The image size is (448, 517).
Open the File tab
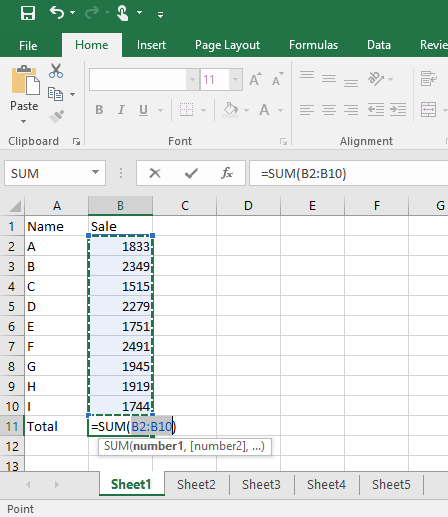click(x=28, y=45)
